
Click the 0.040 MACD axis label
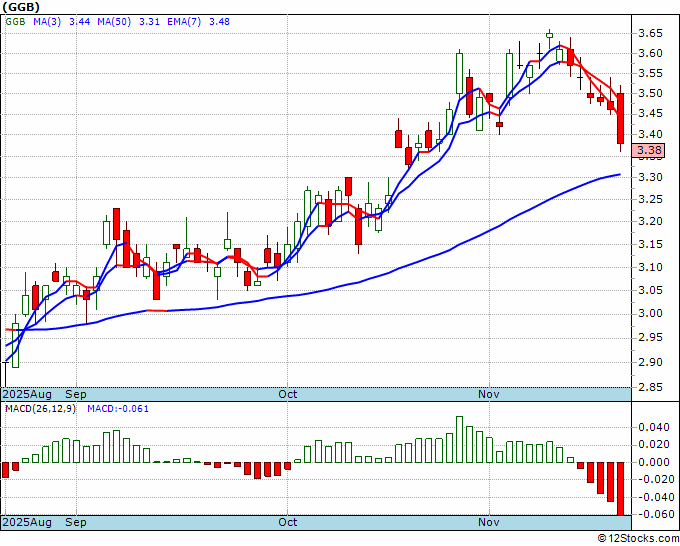click(x=654, y=427)
